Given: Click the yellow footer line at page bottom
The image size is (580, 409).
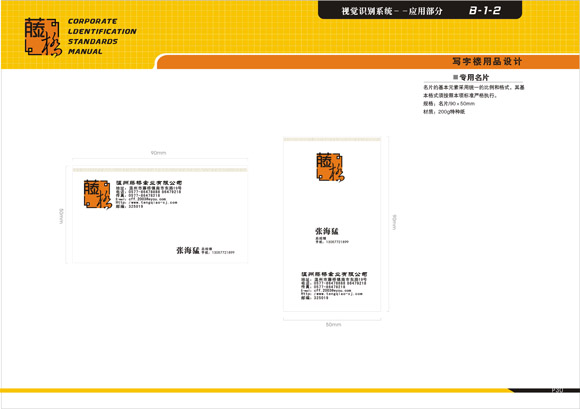Looking at the screenshot, I should click(x=255, y=390).
